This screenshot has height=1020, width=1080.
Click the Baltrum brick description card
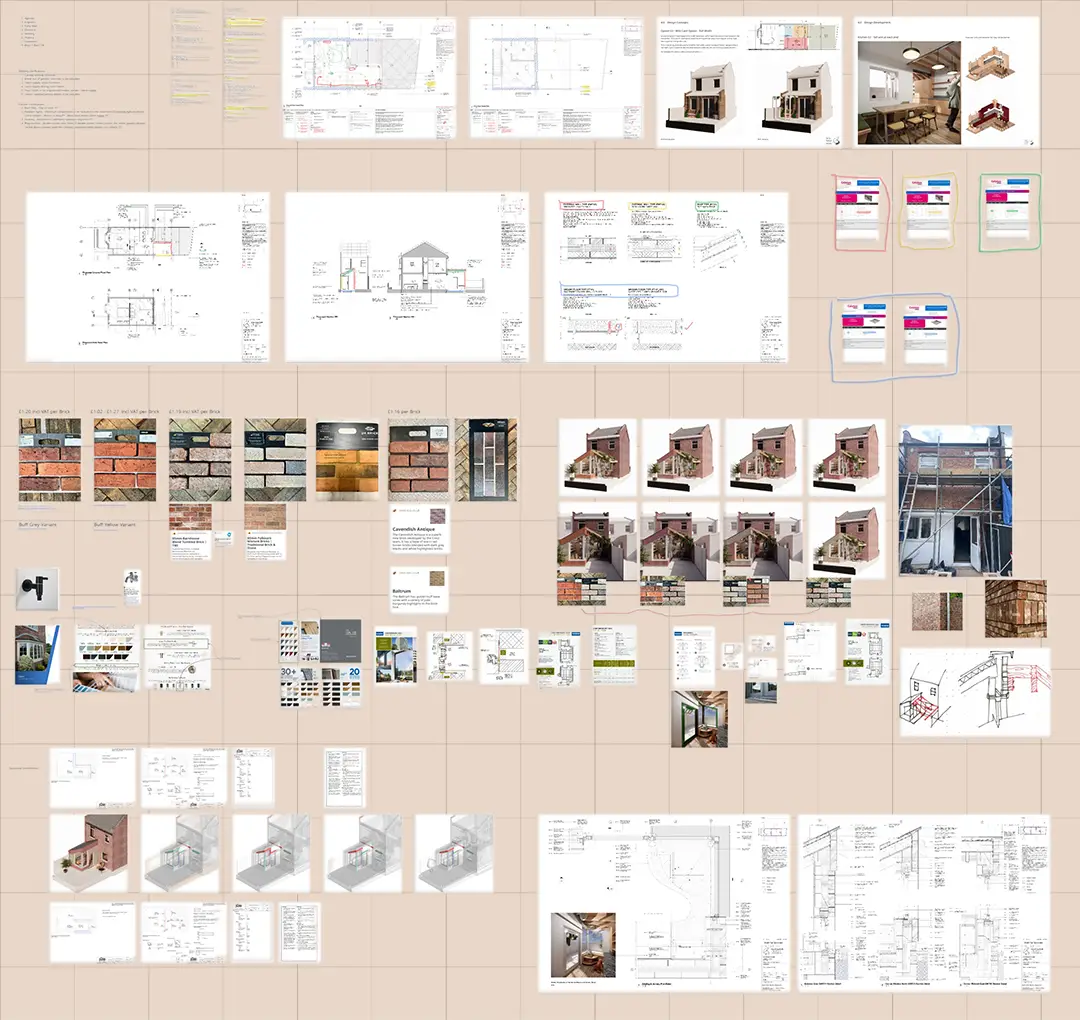(x=418, y=592)
